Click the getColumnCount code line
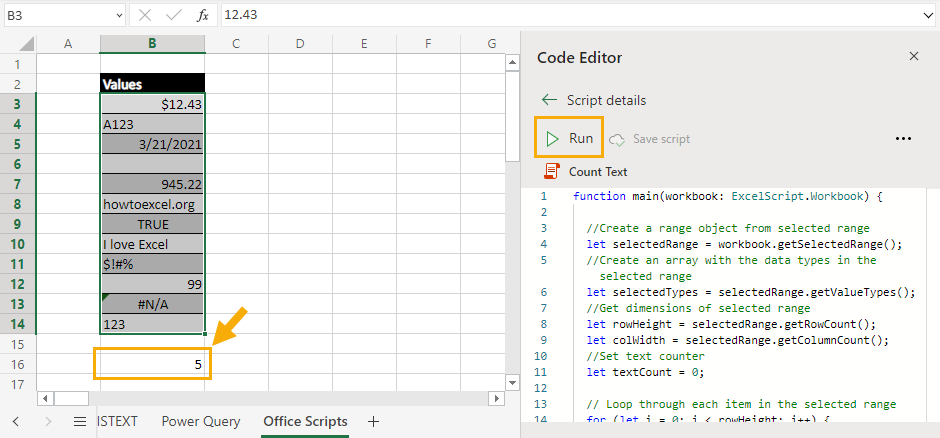 pyautogui.click(x=737, y=340)
